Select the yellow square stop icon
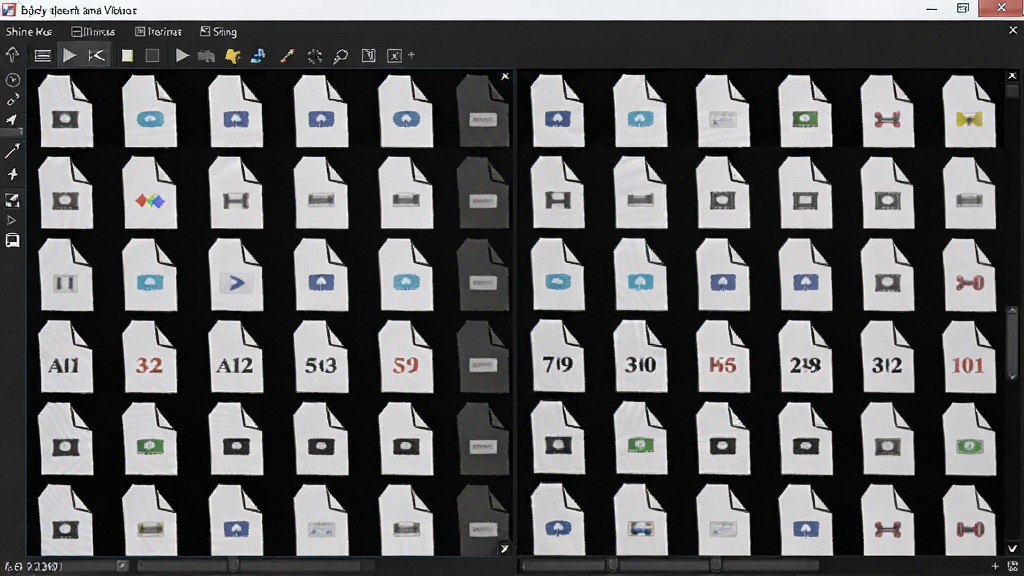The width and height of the screenshot is (1024, 576). tap(127, 56)
